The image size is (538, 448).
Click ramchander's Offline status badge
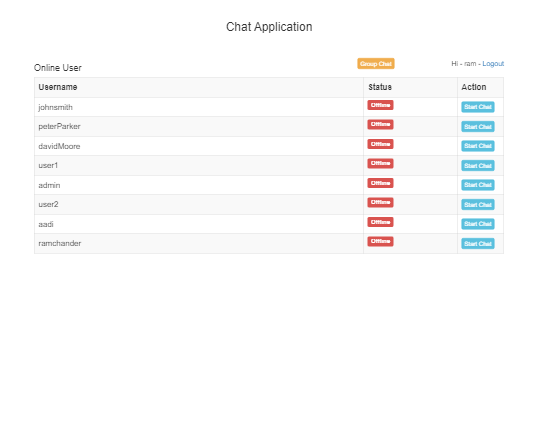coord(380,241)
